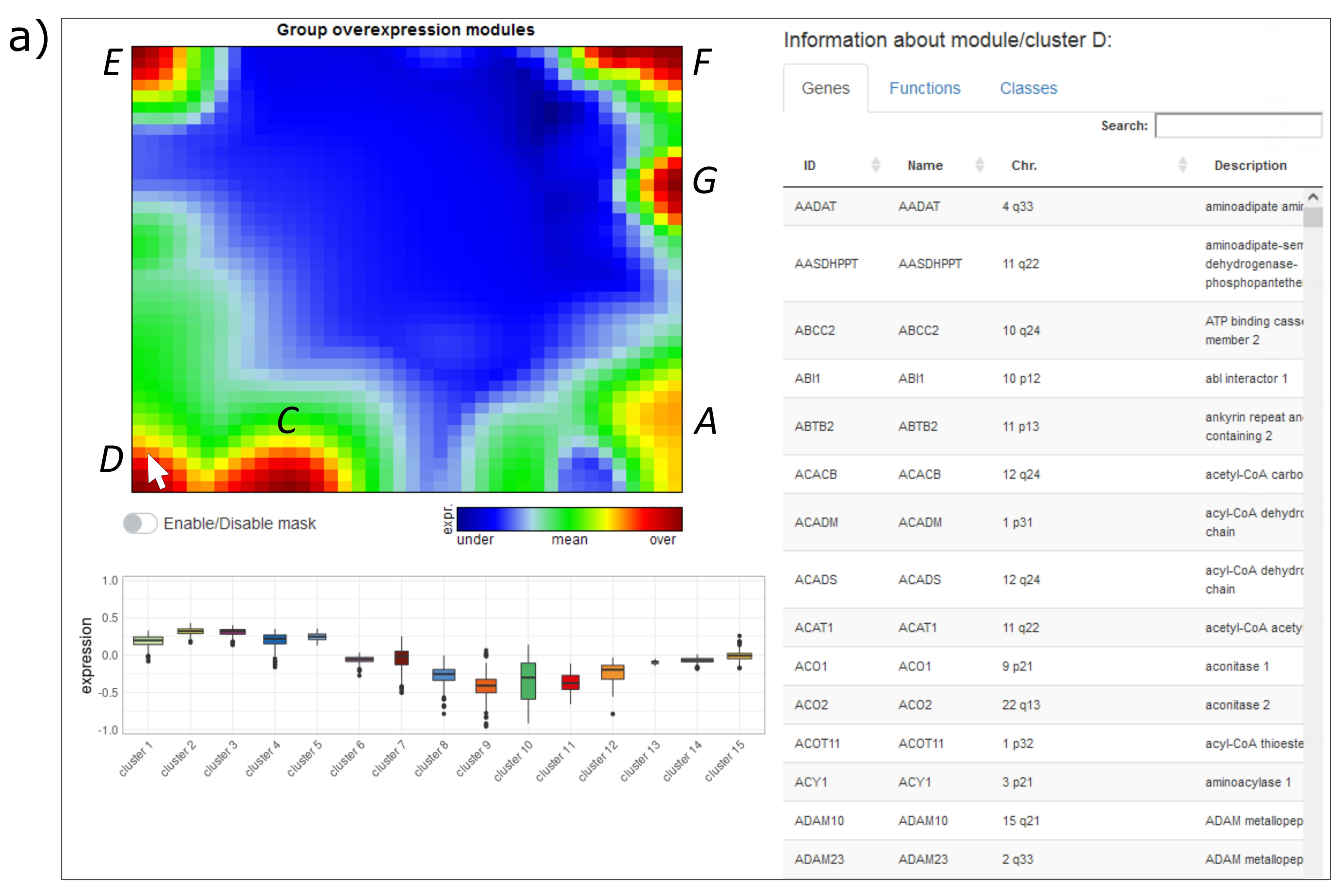Click the Description column header
This screenshot has width=1340, height=896.
[1250, 165]
